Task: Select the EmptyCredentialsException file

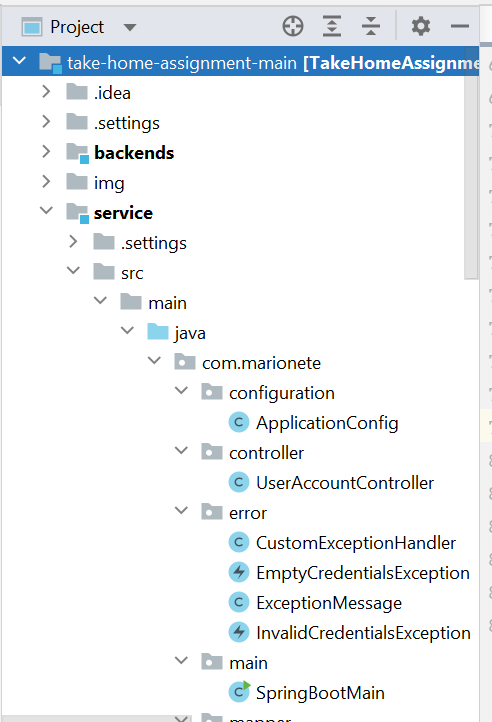Action: [x=363, y=573]
